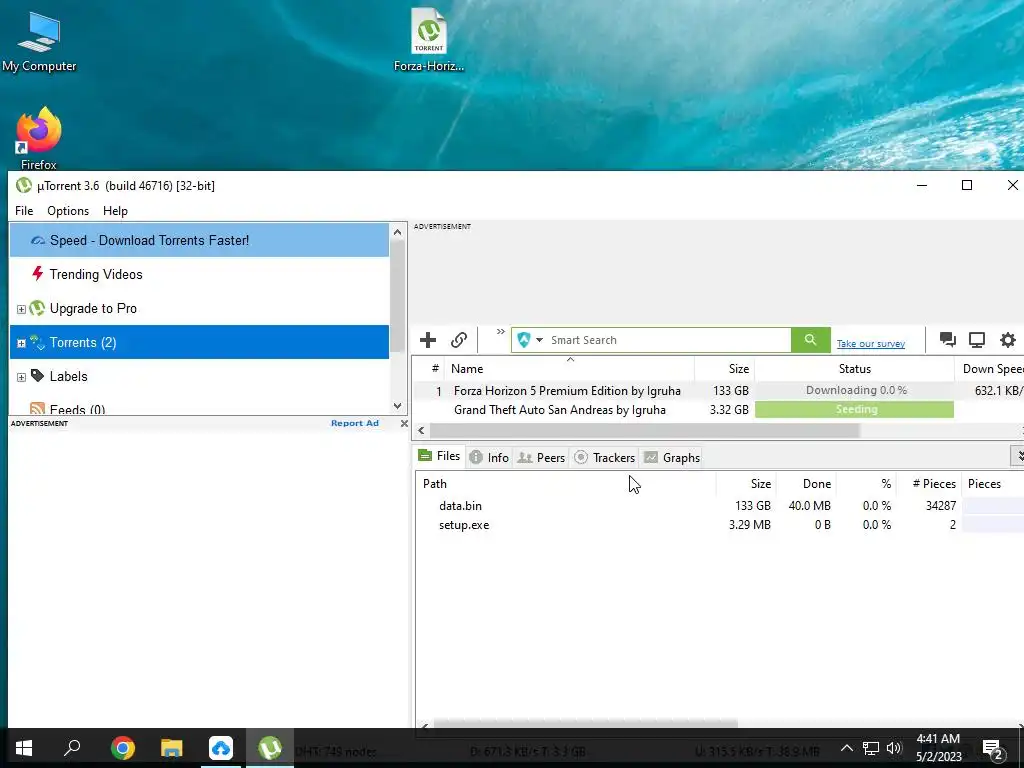Expand the Labels tree node

click(21, 377)
